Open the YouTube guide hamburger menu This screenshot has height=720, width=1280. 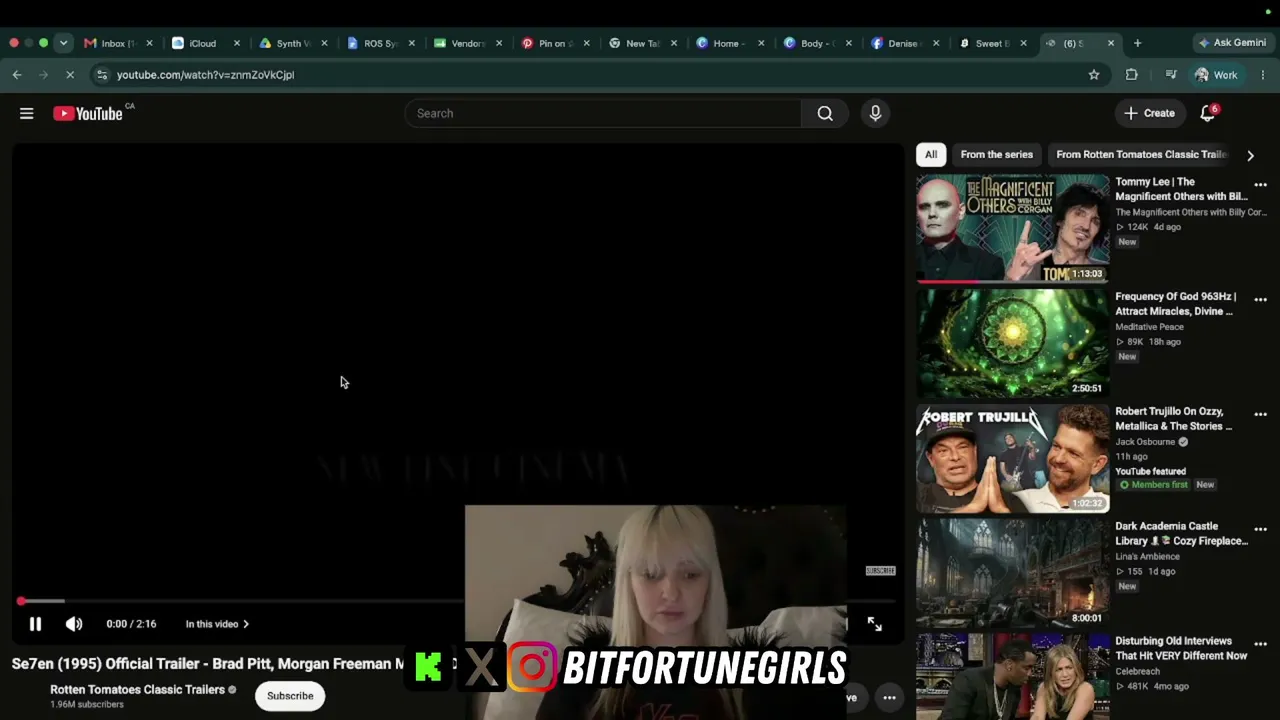click(x=27, y=114)
